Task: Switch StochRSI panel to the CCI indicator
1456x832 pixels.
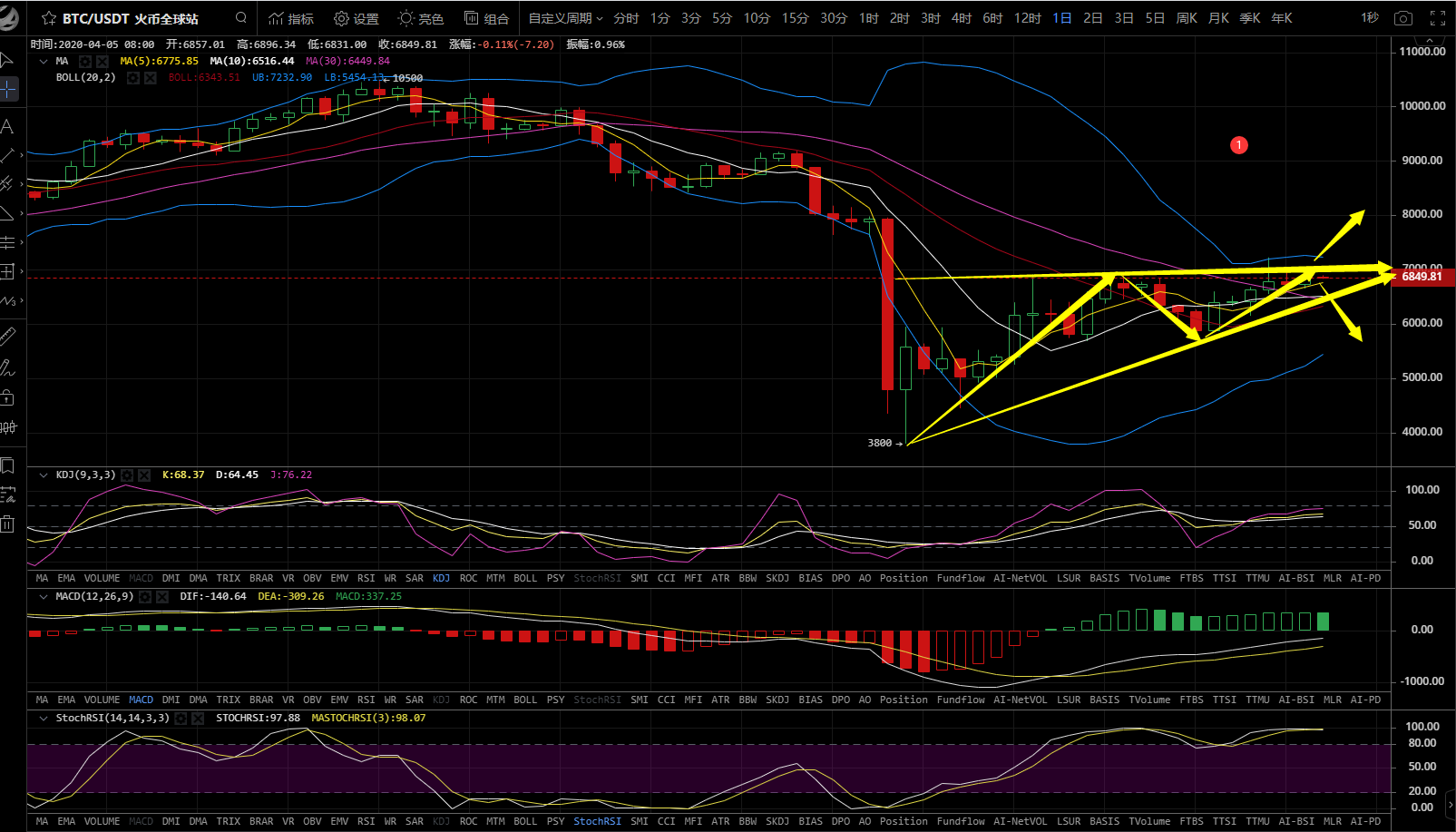Action: click(x=667, y=821)
